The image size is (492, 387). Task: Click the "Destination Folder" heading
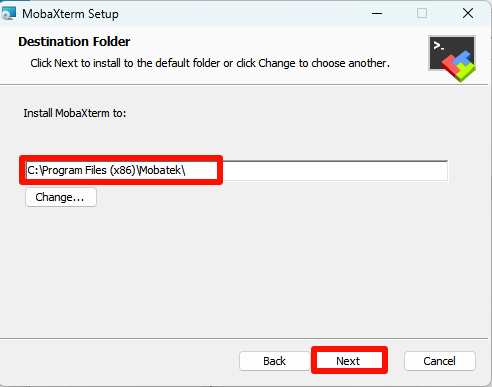(x=74, y=42)
